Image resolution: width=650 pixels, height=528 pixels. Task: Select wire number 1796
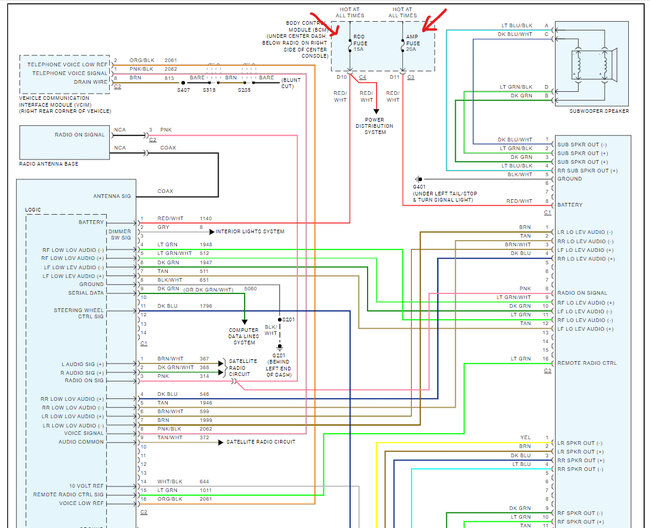click(206, 306)
